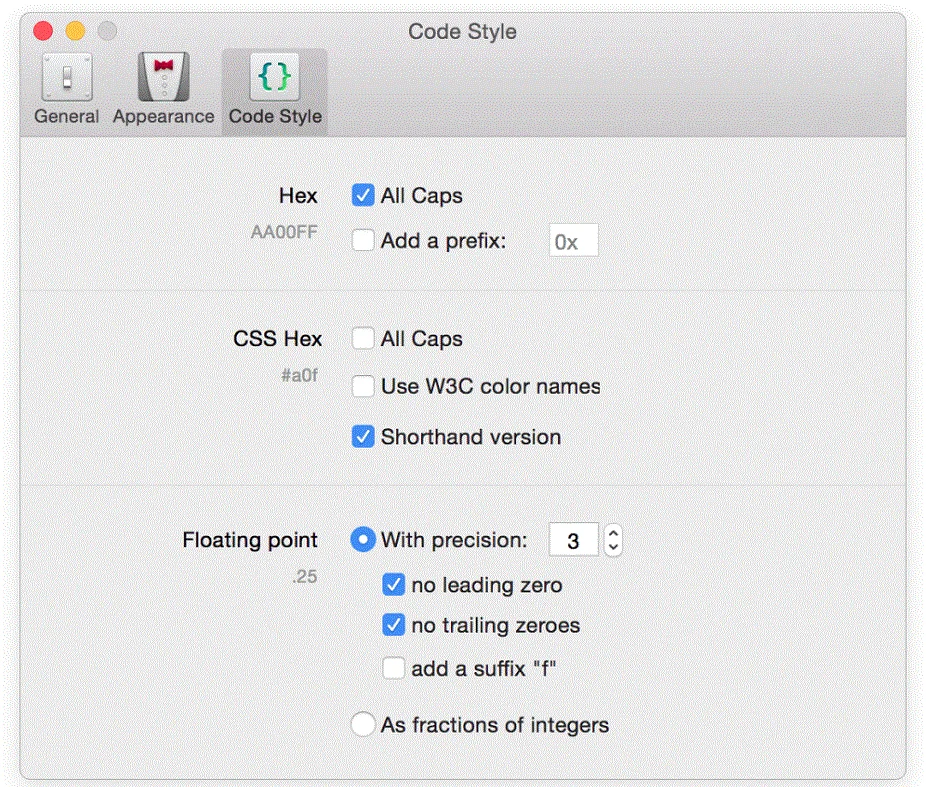Click the Code Style window title

click(x=462, y=31)
